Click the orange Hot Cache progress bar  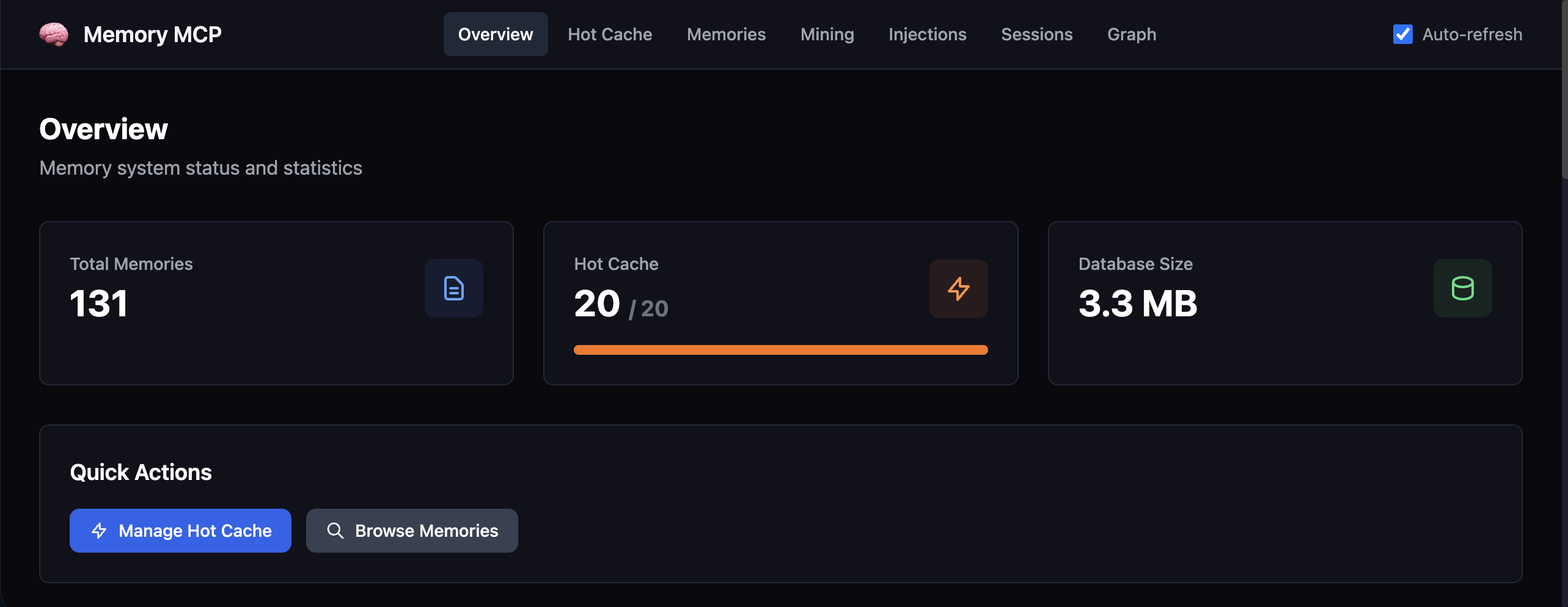[780, 350]
